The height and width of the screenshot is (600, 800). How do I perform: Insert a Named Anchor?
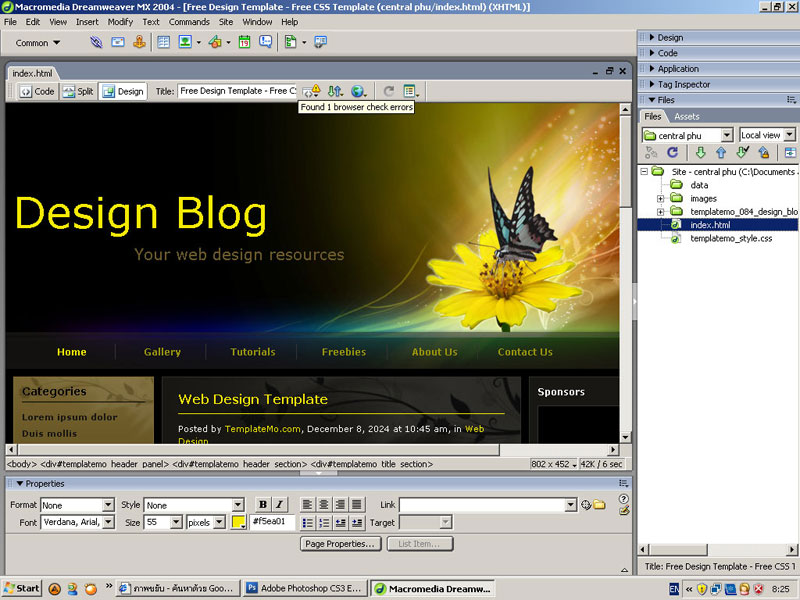tap(139, 42)
